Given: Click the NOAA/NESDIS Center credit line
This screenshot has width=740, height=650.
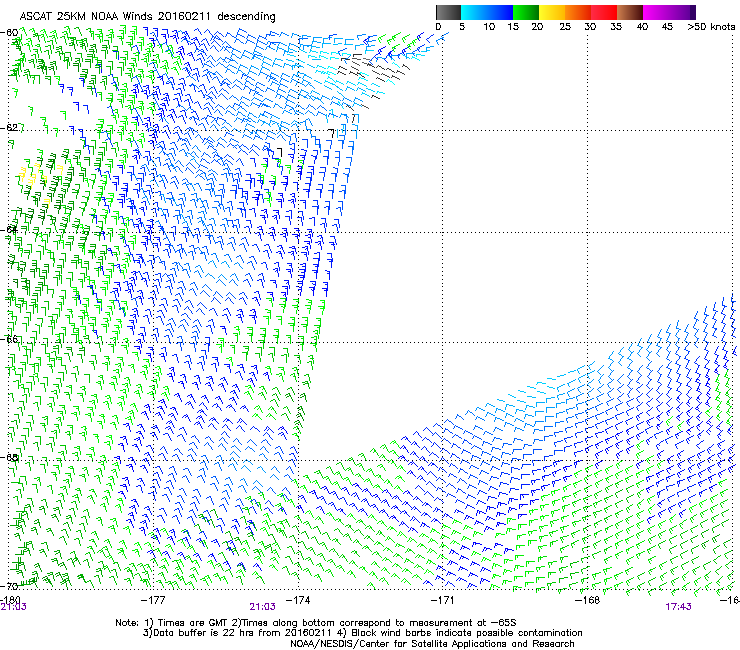Looking at the screenshot, I should pos(432,644).
